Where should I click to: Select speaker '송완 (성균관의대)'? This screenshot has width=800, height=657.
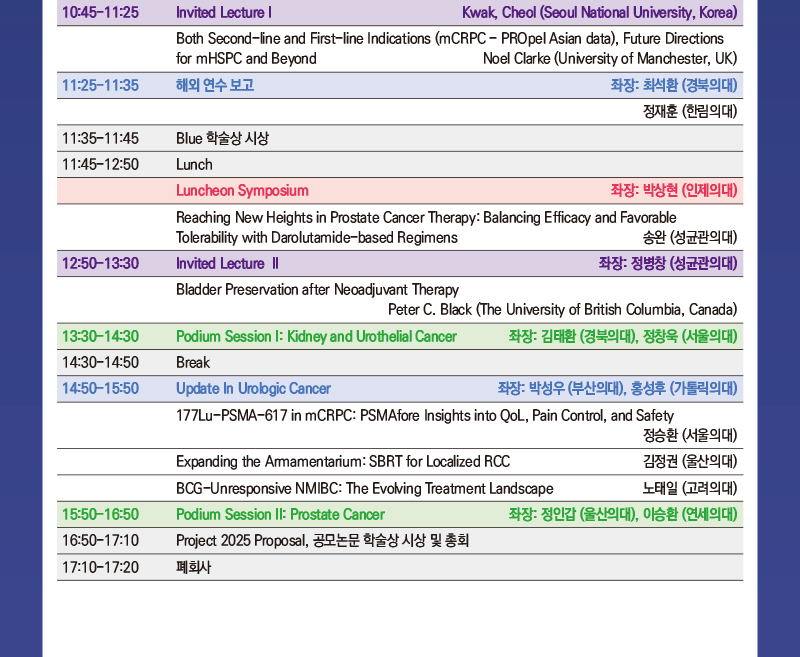click(690, 238)
